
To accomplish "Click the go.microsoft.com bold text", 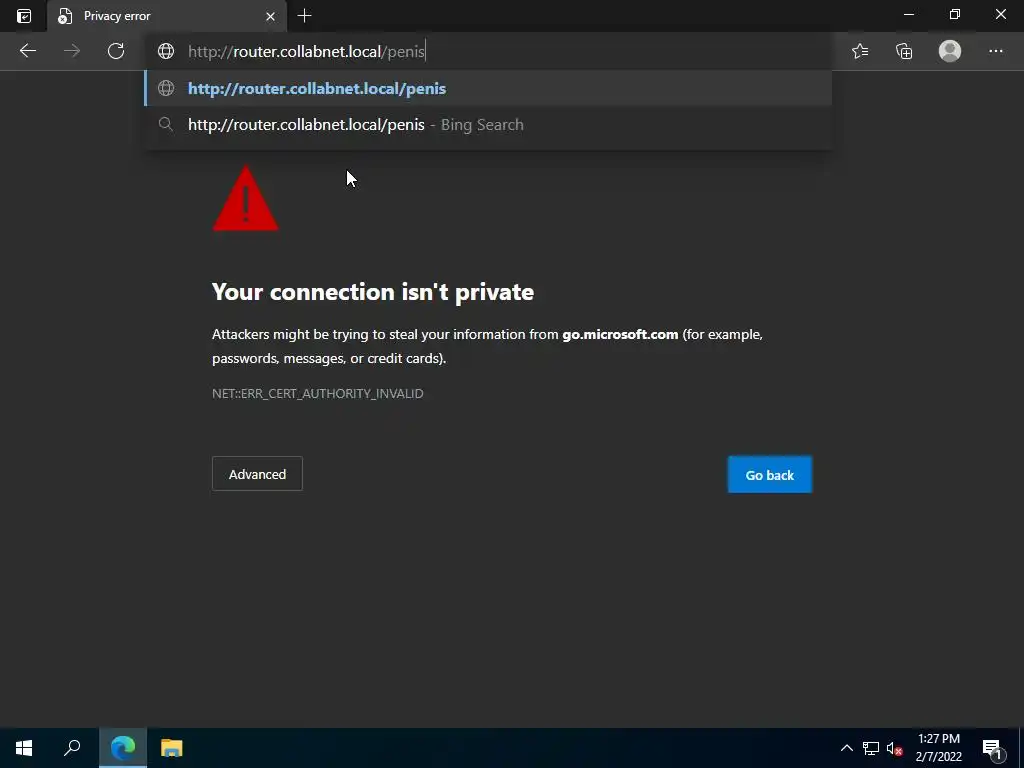I will 620,334.
